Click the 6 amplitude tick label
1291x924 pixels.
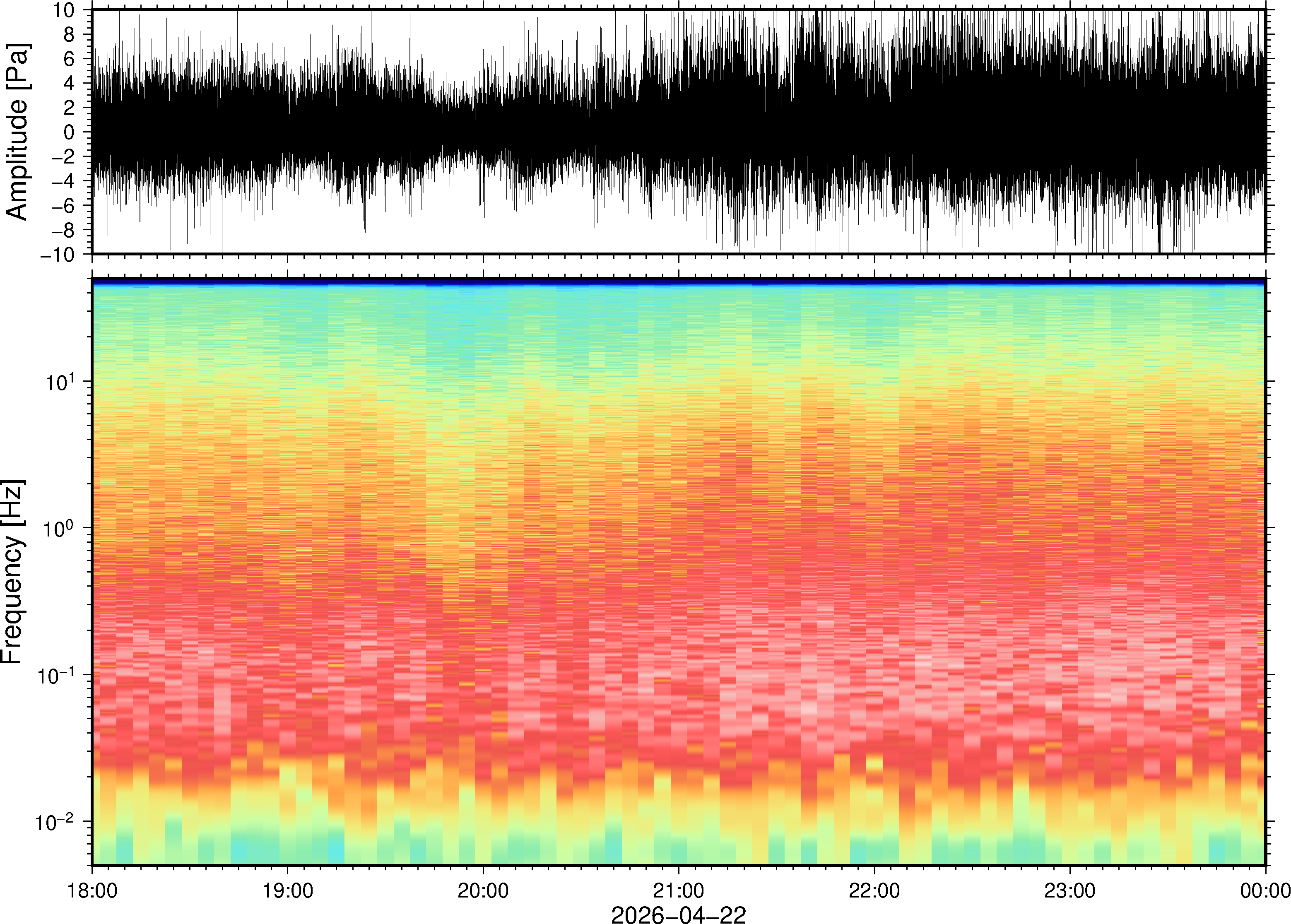point(70,59)
